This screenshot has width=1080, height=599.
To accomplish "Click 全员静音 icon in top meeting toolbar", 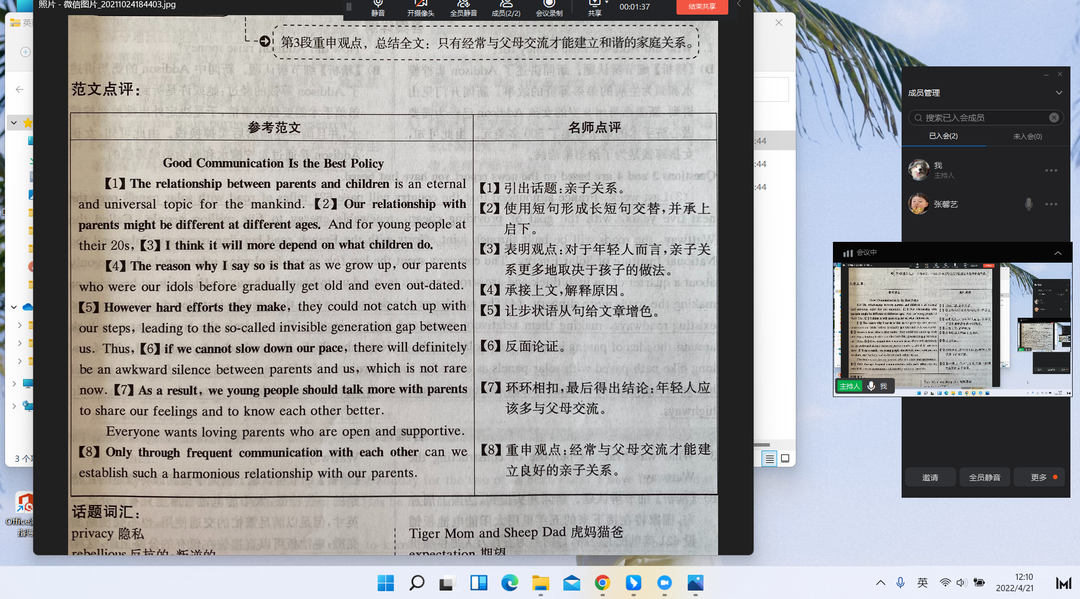I will tap(463, 6).
